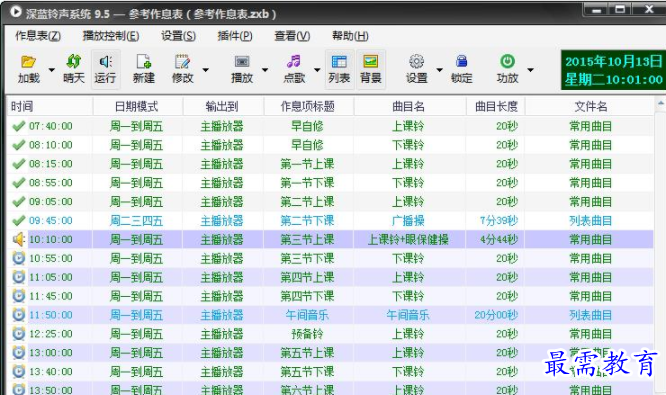Click the checkmark icon for 08:10:00

[x=18, y=145]
